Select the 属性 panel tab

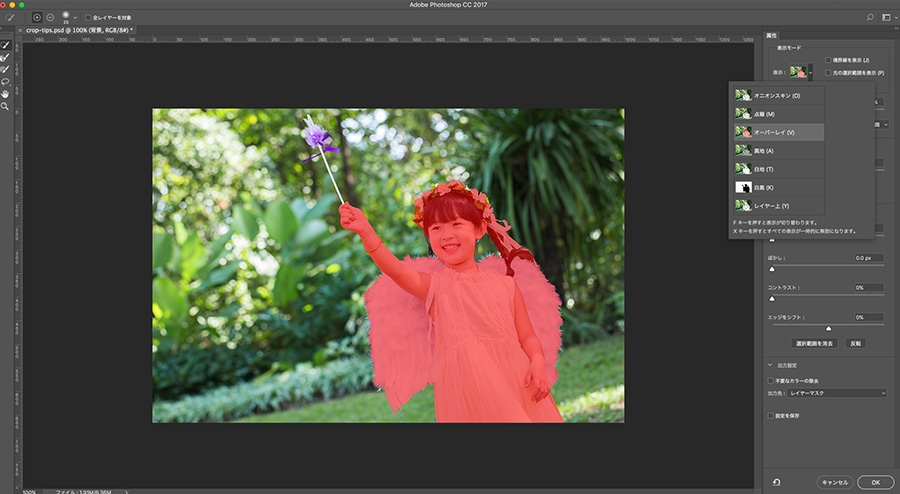point(771,36)
